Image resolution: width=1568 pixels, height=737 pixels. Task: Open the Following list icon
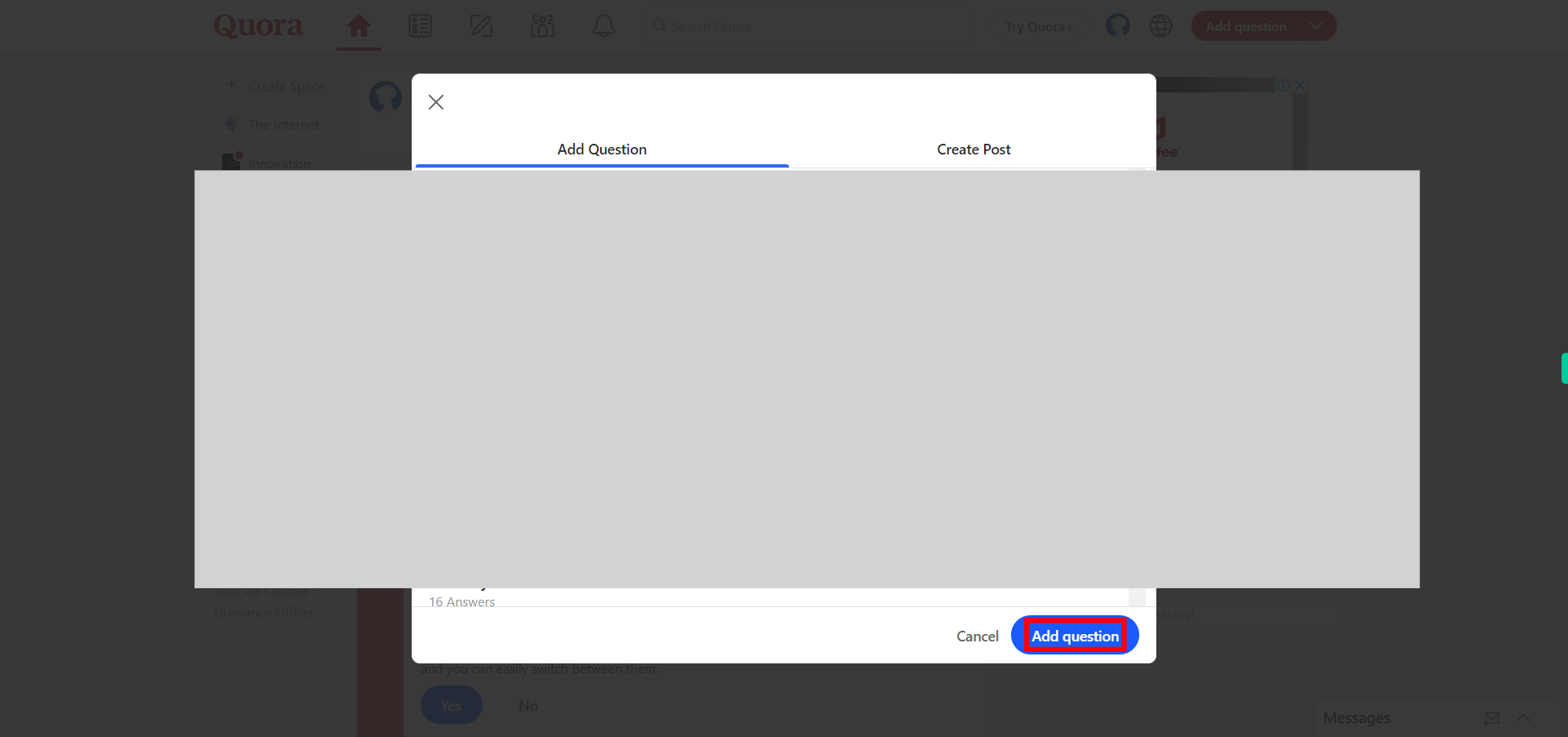420,26
